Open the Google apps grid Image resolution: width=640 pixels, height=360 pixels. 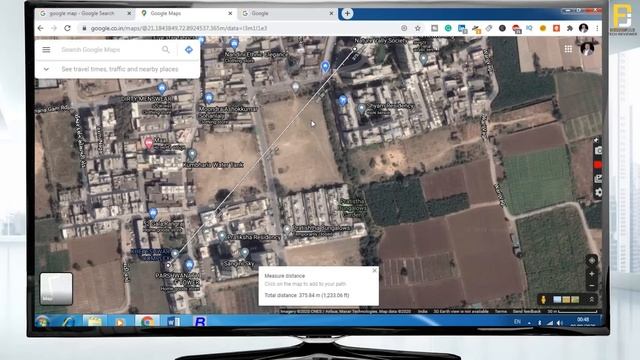[568, 49]
